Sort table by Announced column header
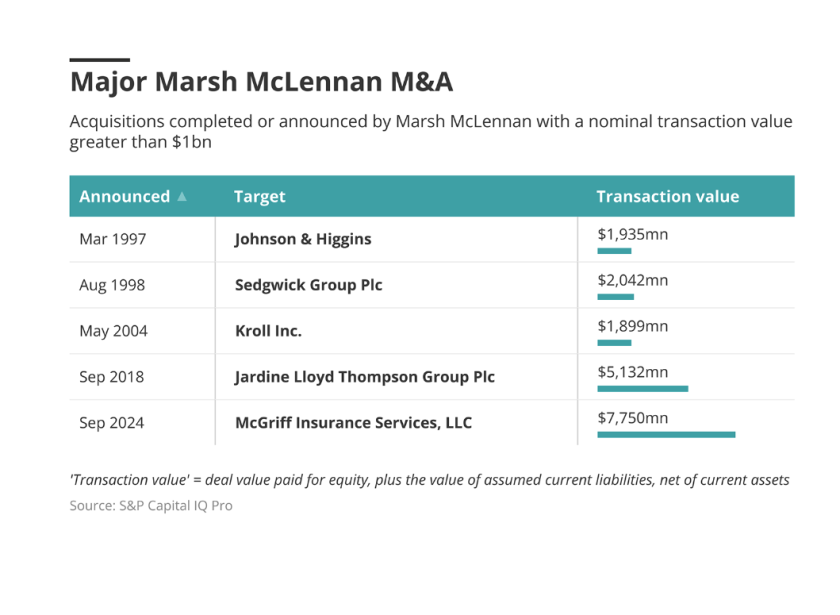This screenshot has height=615, width=840. pos(125,197)
